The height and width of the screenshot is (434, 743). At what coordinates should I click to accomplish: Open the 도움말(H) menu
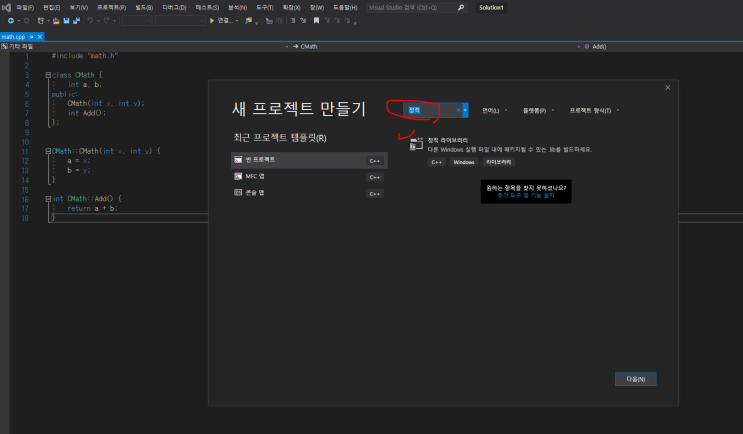pos(345,8)
